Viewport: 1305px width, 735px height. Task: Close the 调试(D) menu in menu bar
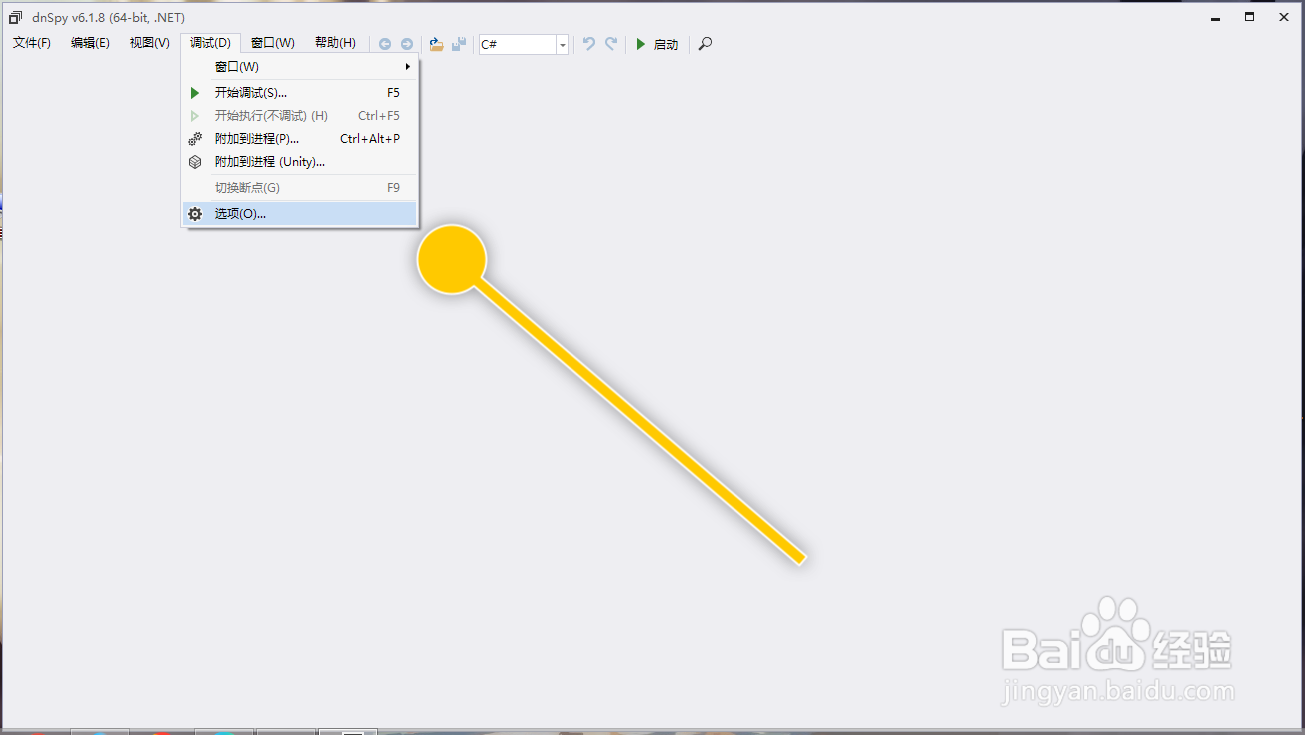point(210,43)
